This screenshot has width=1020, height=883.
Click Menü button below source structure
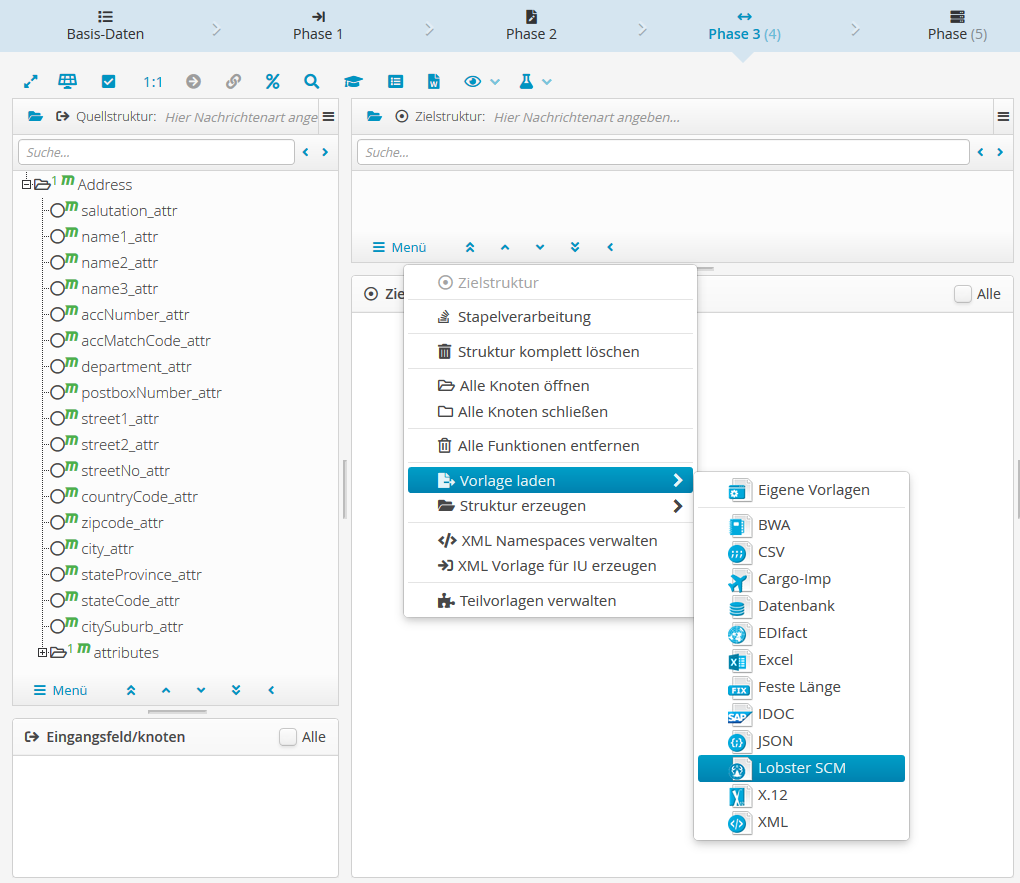point(60,690)
